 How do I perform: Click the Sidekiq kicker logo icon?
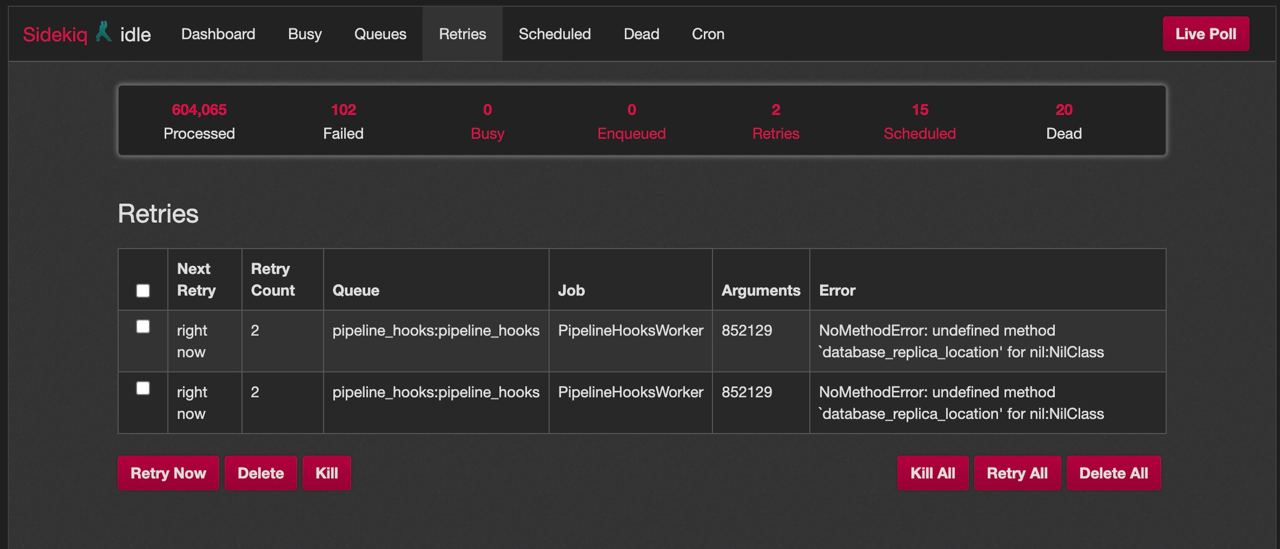[103, 32]
